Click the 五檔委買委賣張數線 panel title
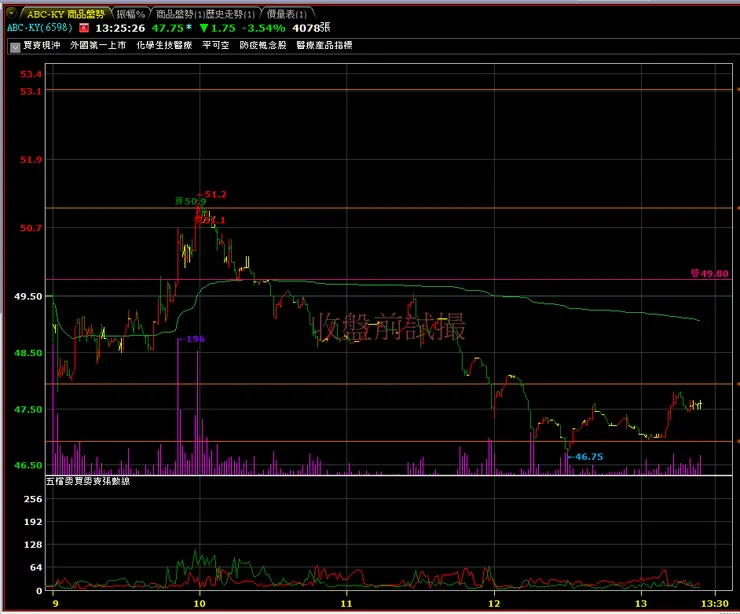The width and height of the screenshot is (740, 614). [x=88, y=481]
